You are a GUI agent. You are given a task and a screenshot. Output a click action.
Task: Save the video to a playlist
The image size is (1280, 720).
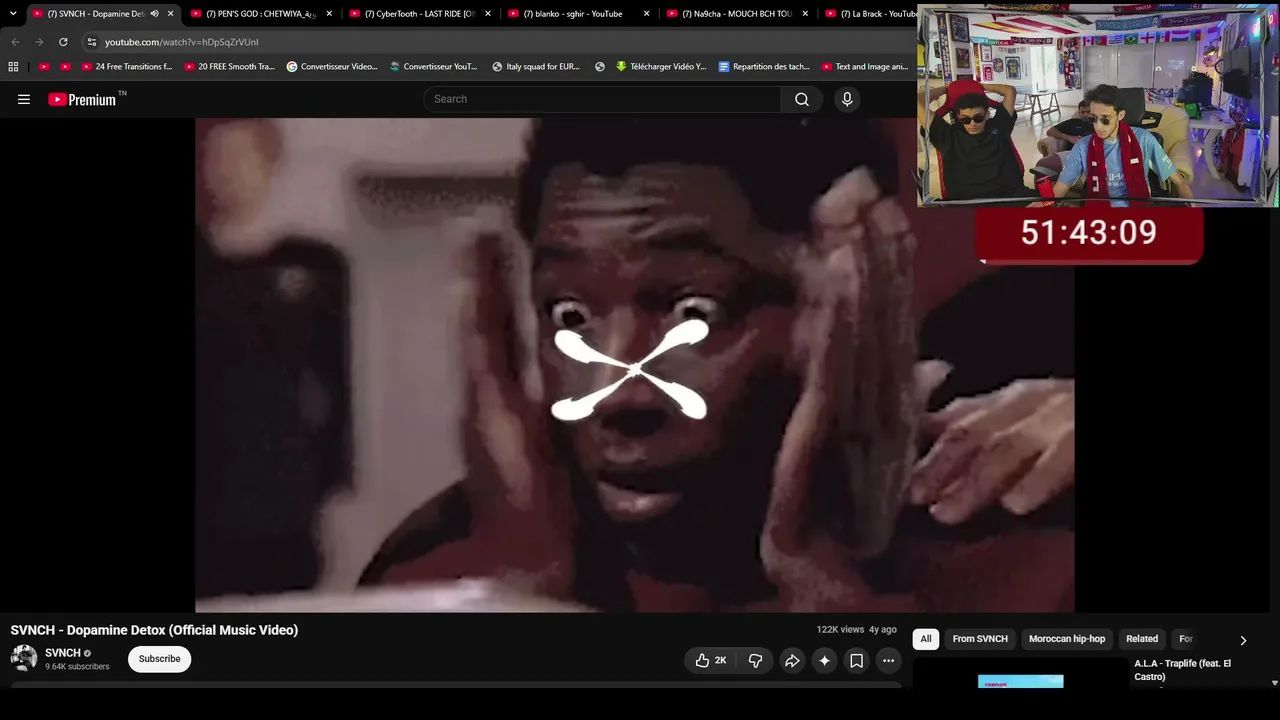point(856,660)
